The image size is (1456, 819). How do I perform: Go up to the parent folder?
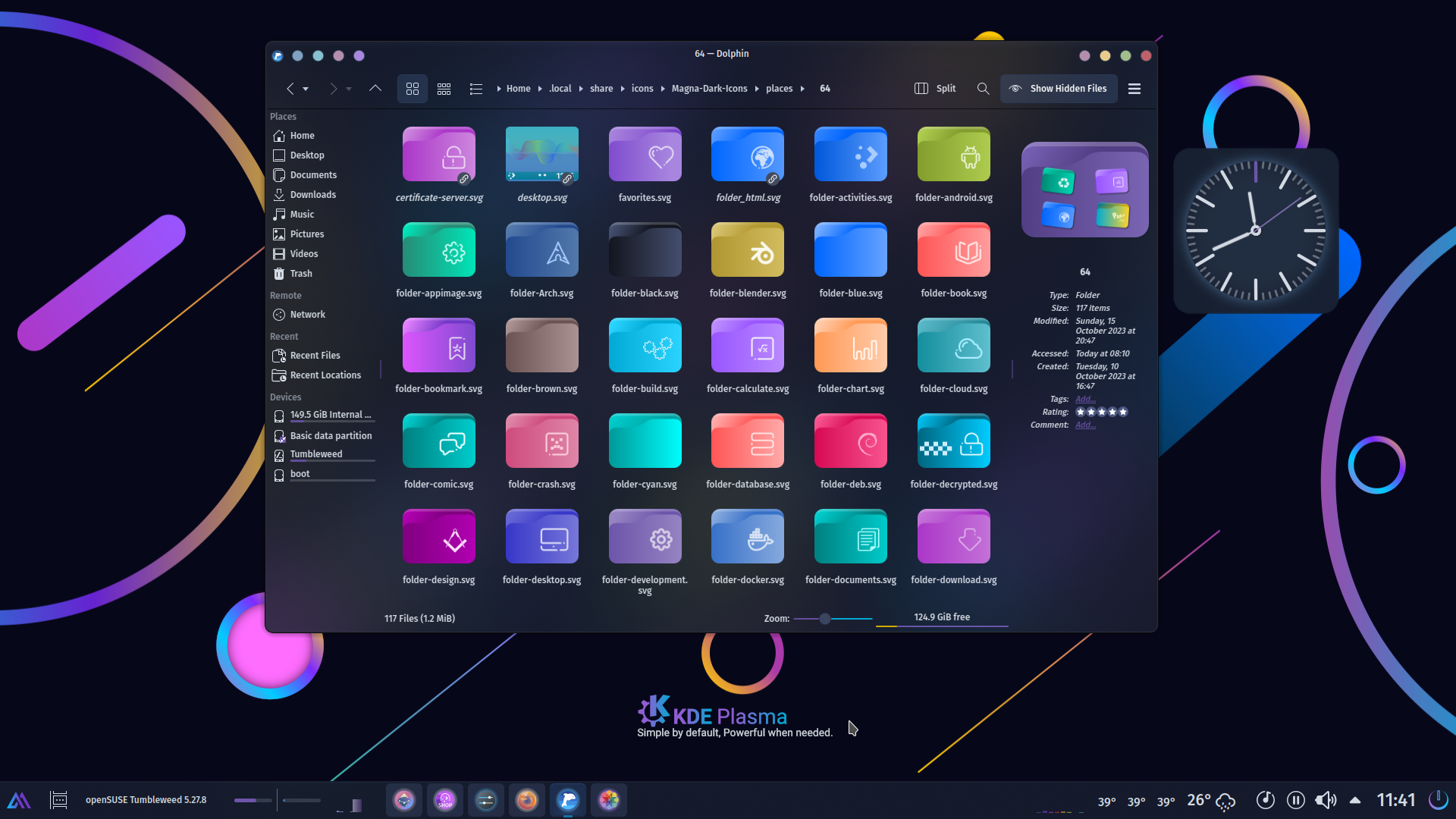[375, 89]
